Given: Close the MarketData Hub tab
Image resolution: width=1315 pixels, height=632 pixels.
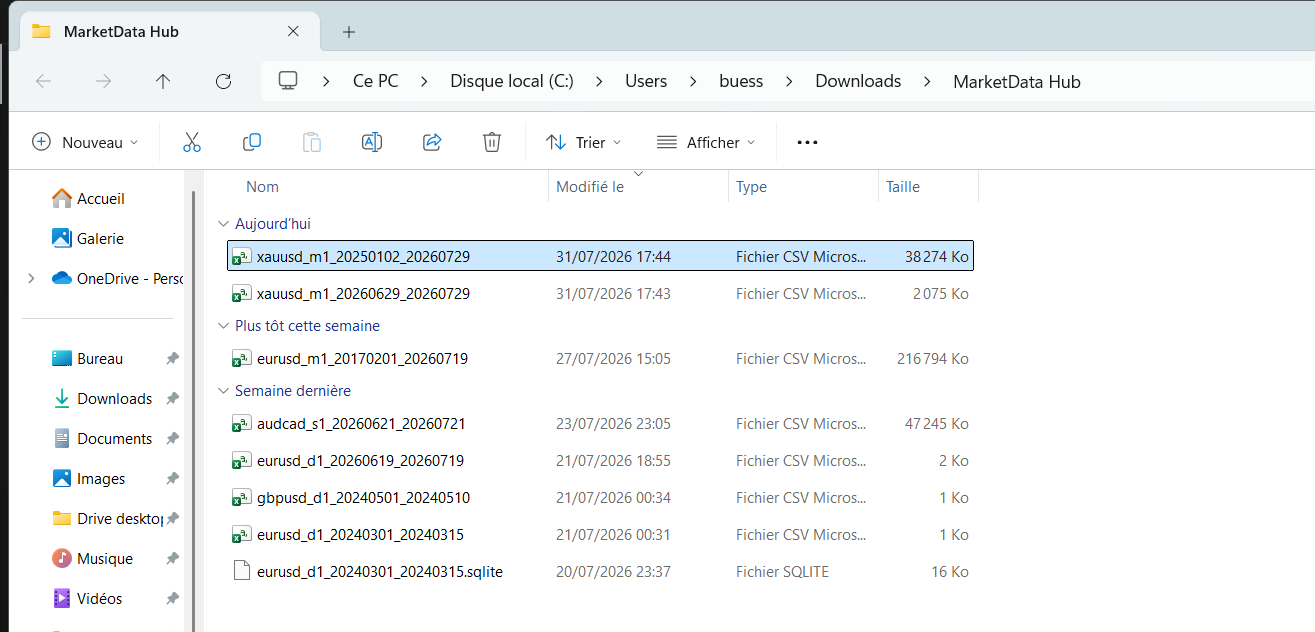Looking at the screenshot, I should (293, 31).
